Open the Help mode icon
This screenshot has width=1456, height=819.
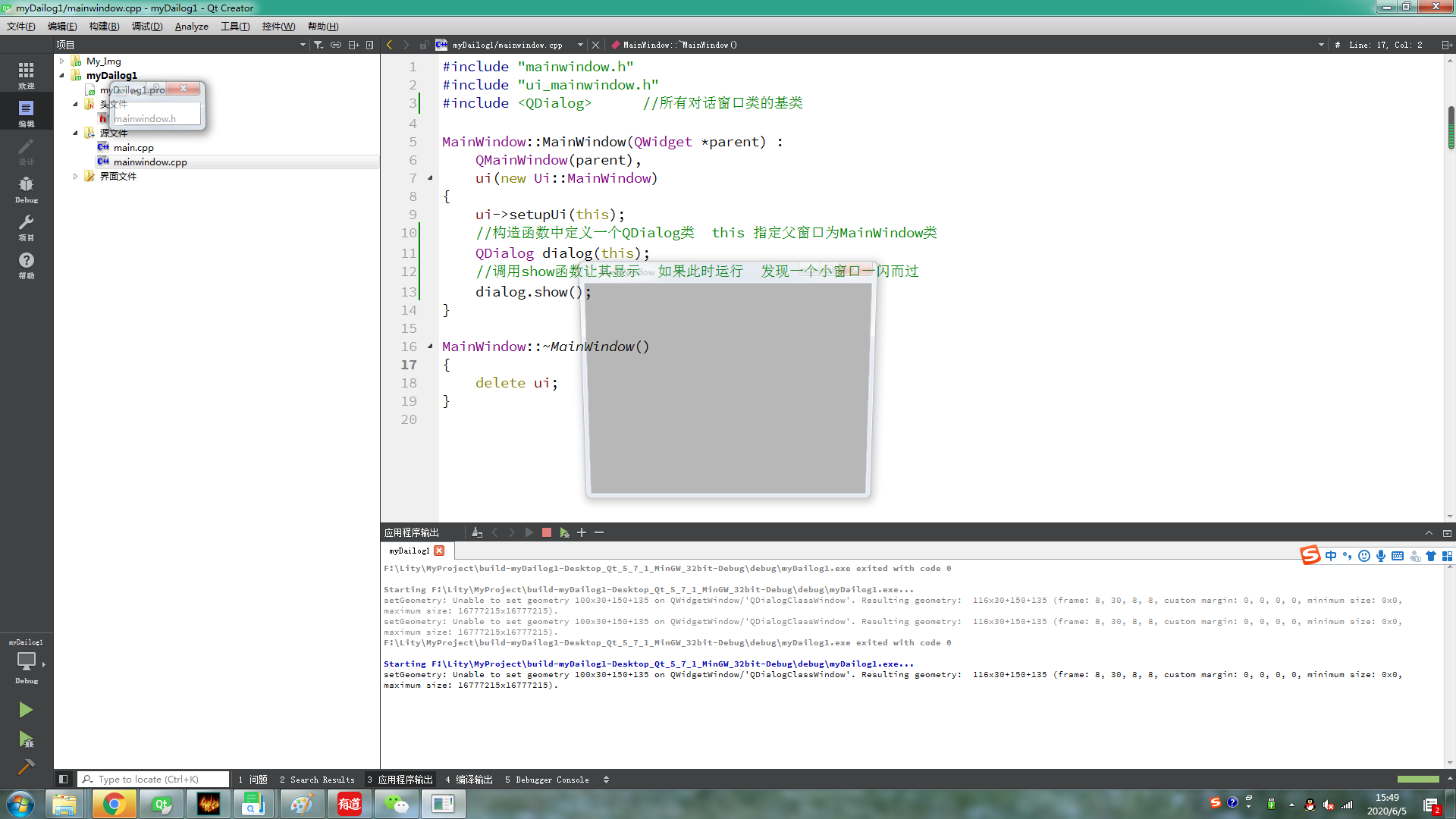point(26,265)
